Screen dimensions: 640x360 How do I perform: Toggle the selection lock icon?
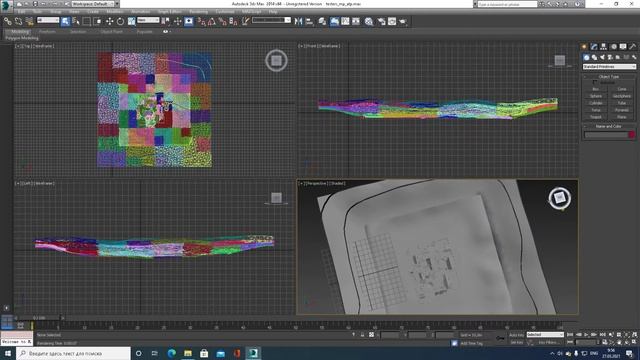362,335
